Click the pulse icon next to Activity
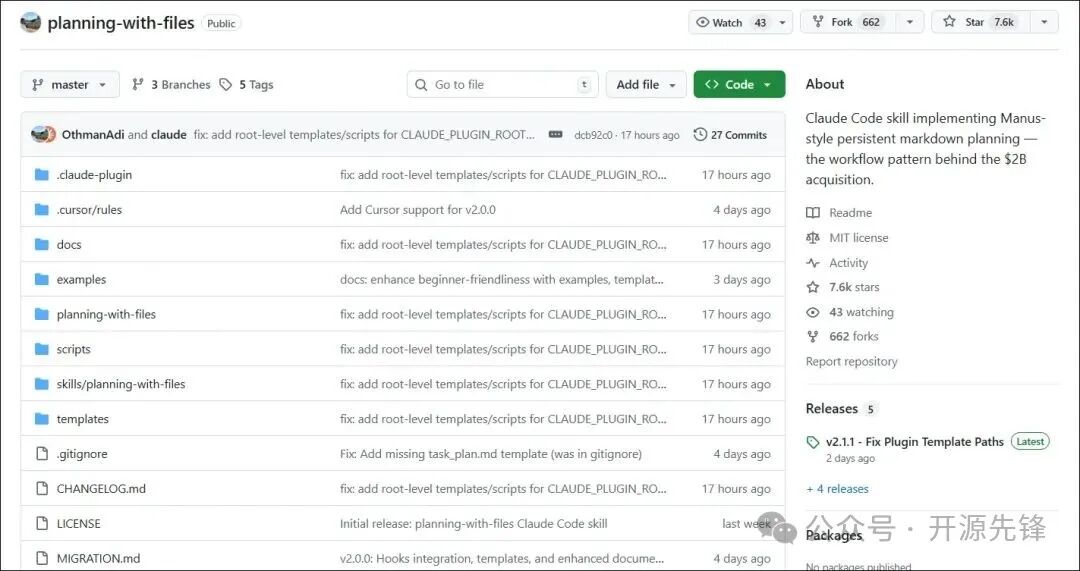 (813, 263)
